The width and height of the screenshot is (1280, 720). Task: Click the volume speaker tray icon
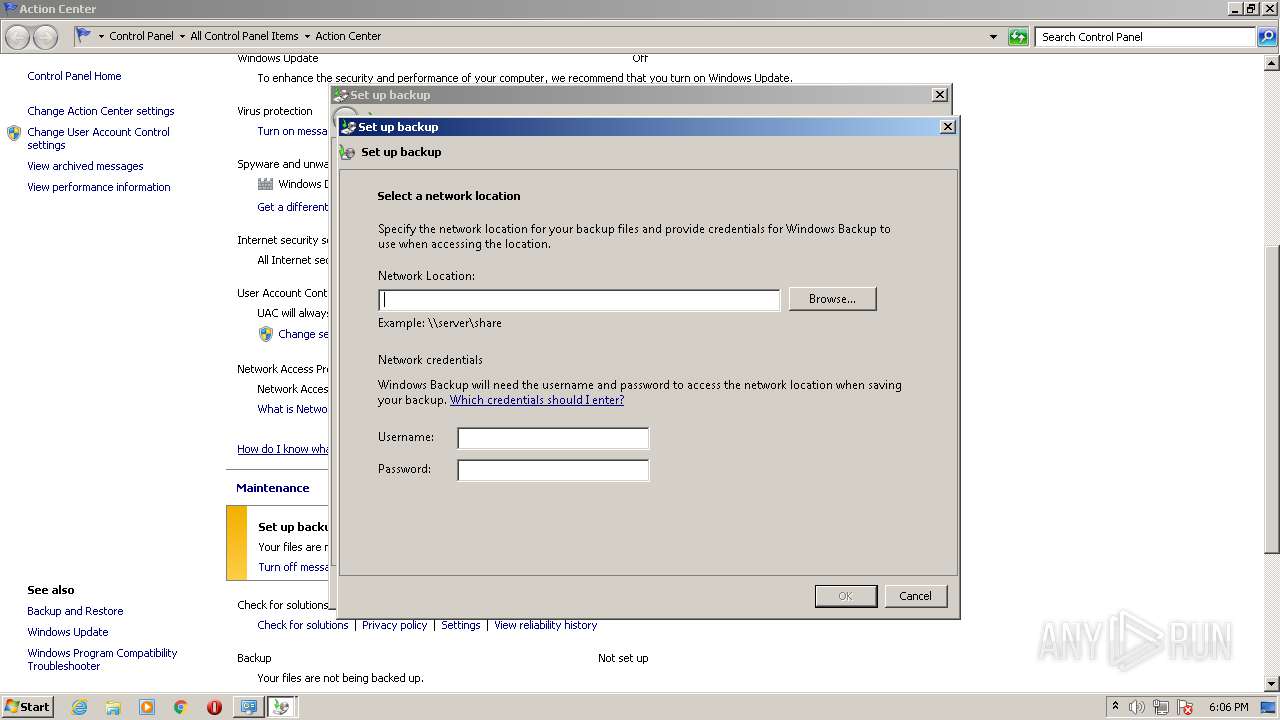click(1137, 707)
